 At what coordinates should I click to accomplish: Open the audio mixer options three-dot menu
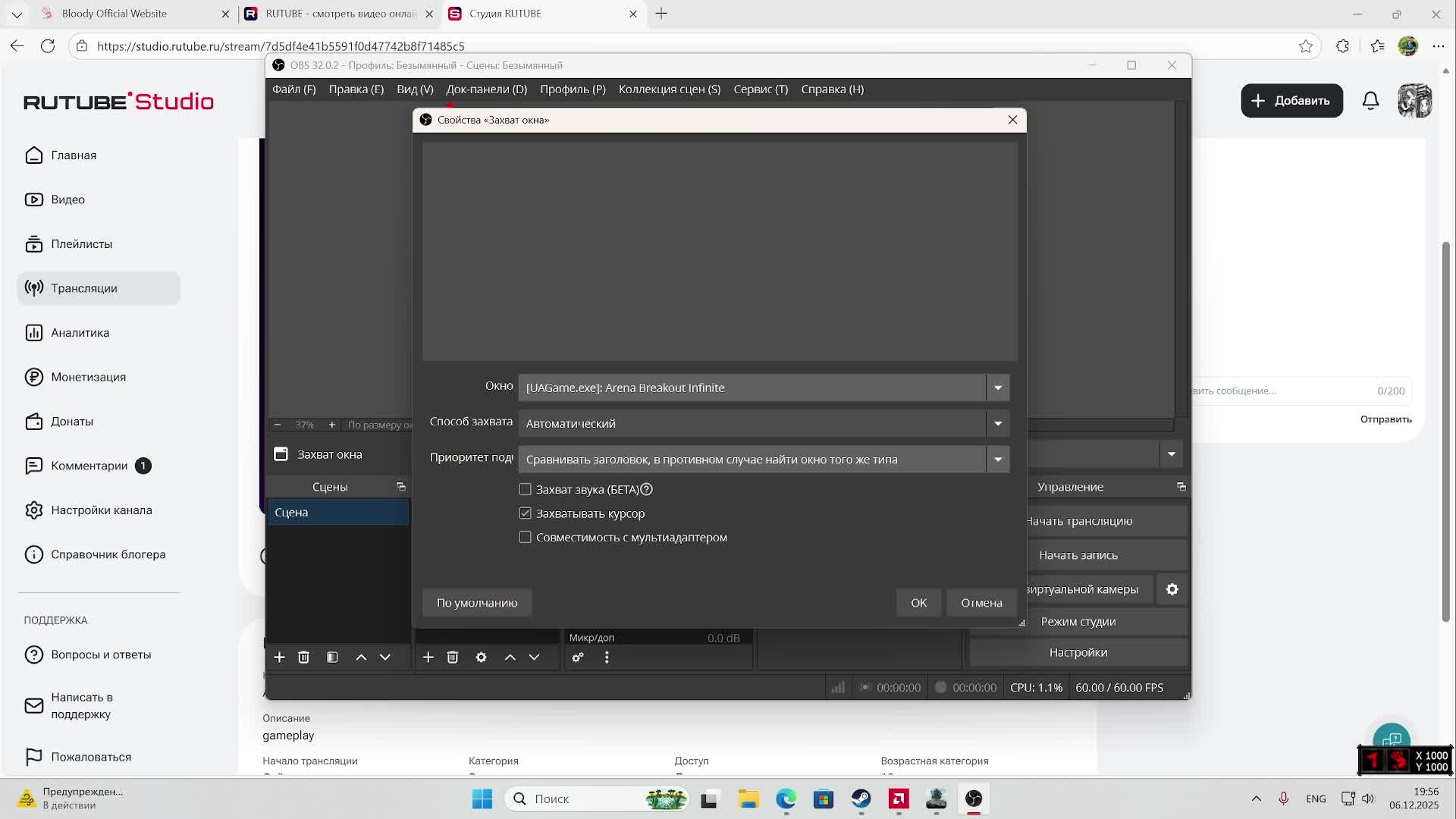pos(607,657)
